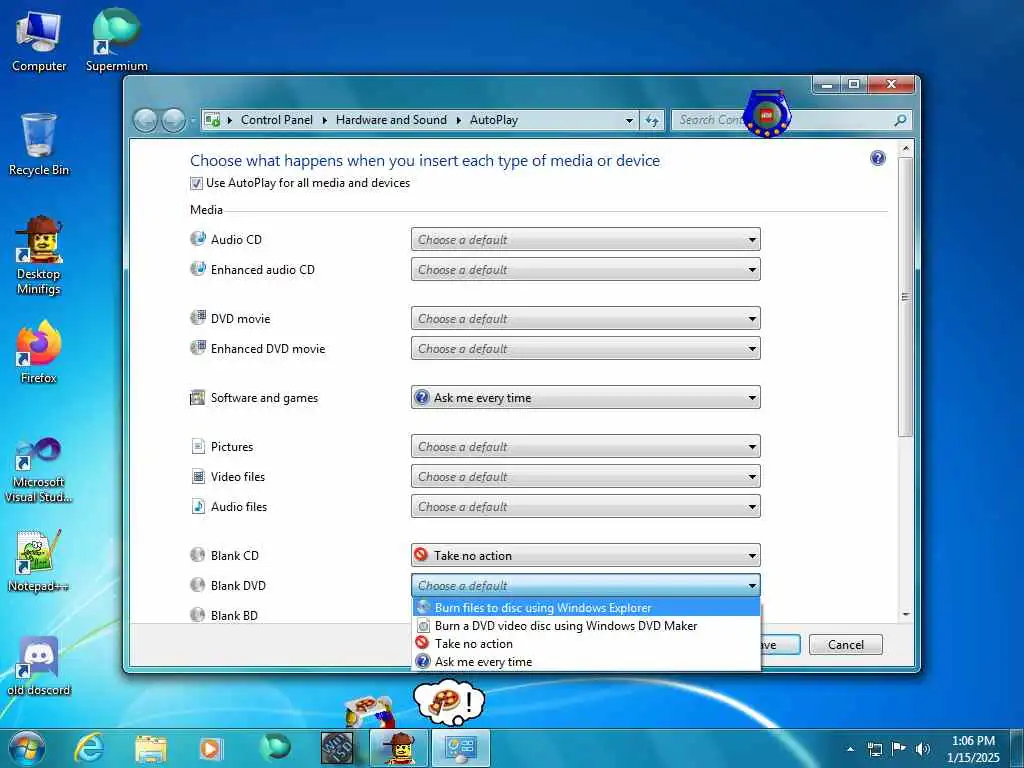Open the address bar history dropdown arrow

click(x=629, y=120)
